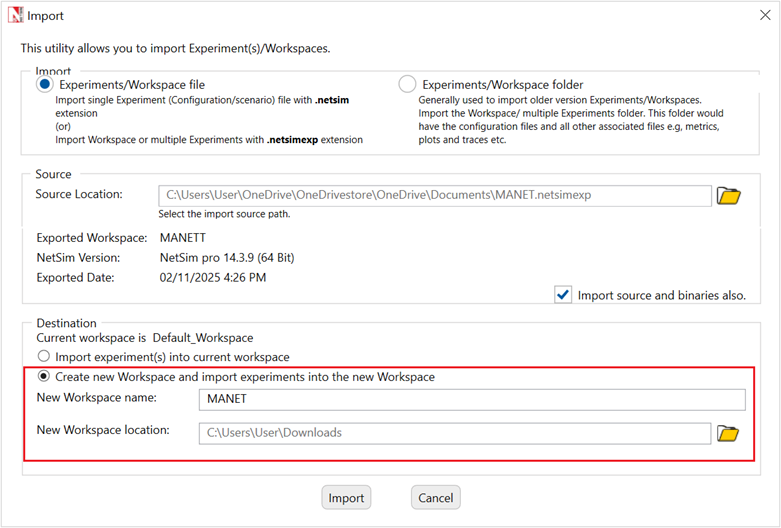Click NetSim pro 14.3.9 (64 Bit) text

click(227, 258)
